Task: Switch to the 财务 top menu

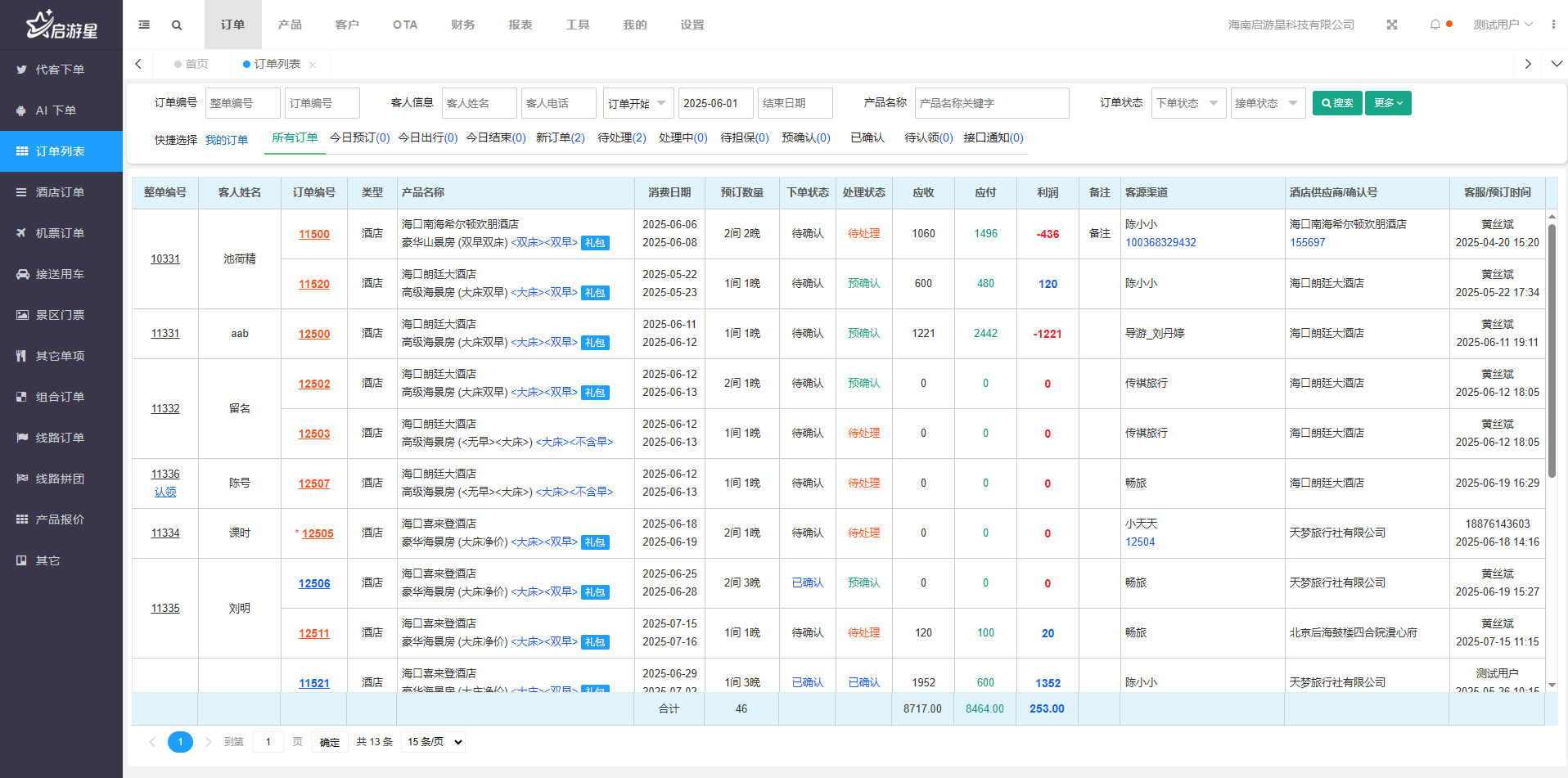Action: [x=462, y=25]
